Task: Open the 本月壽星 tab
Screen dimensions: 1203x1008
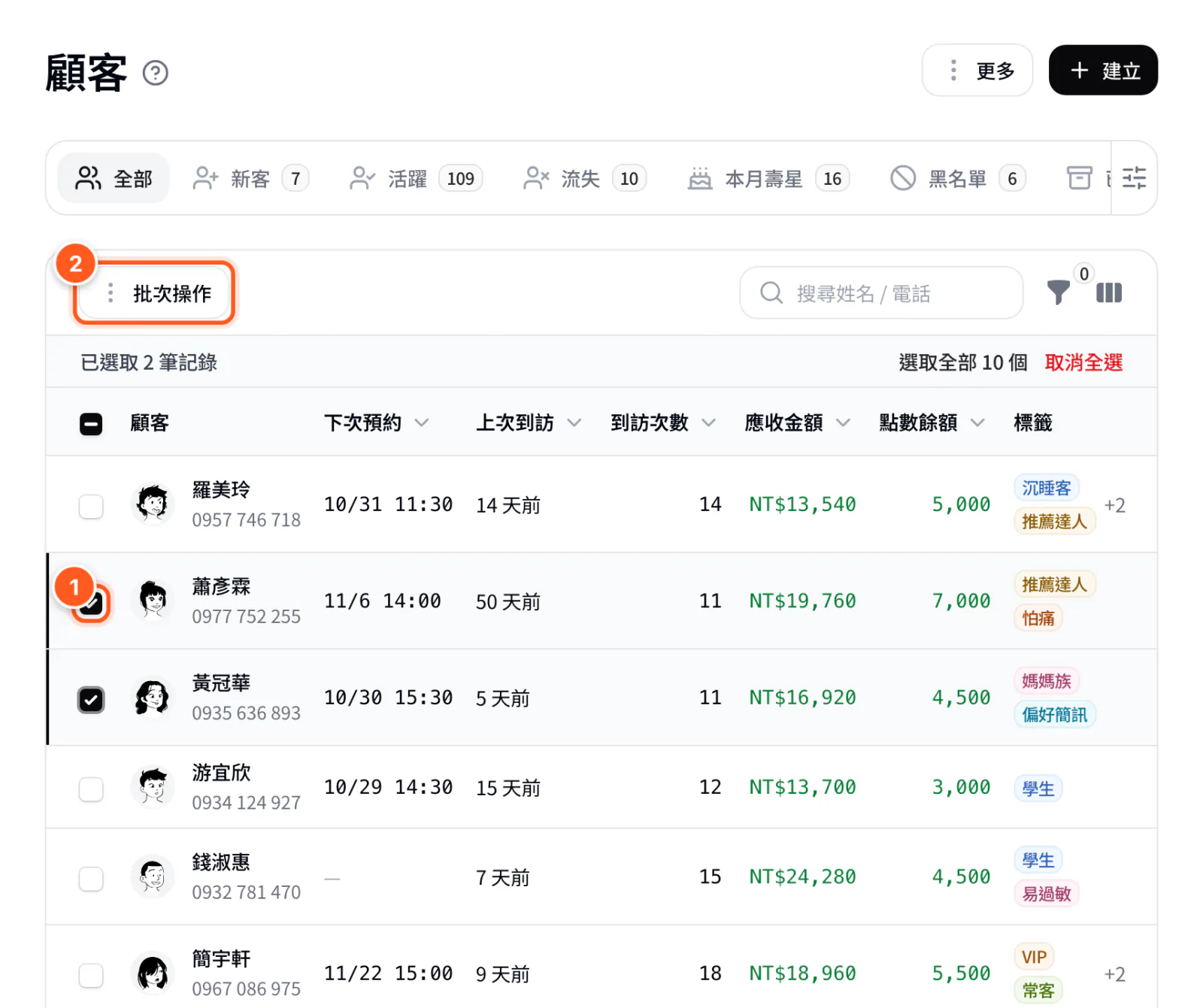Action: pos(768,178)
